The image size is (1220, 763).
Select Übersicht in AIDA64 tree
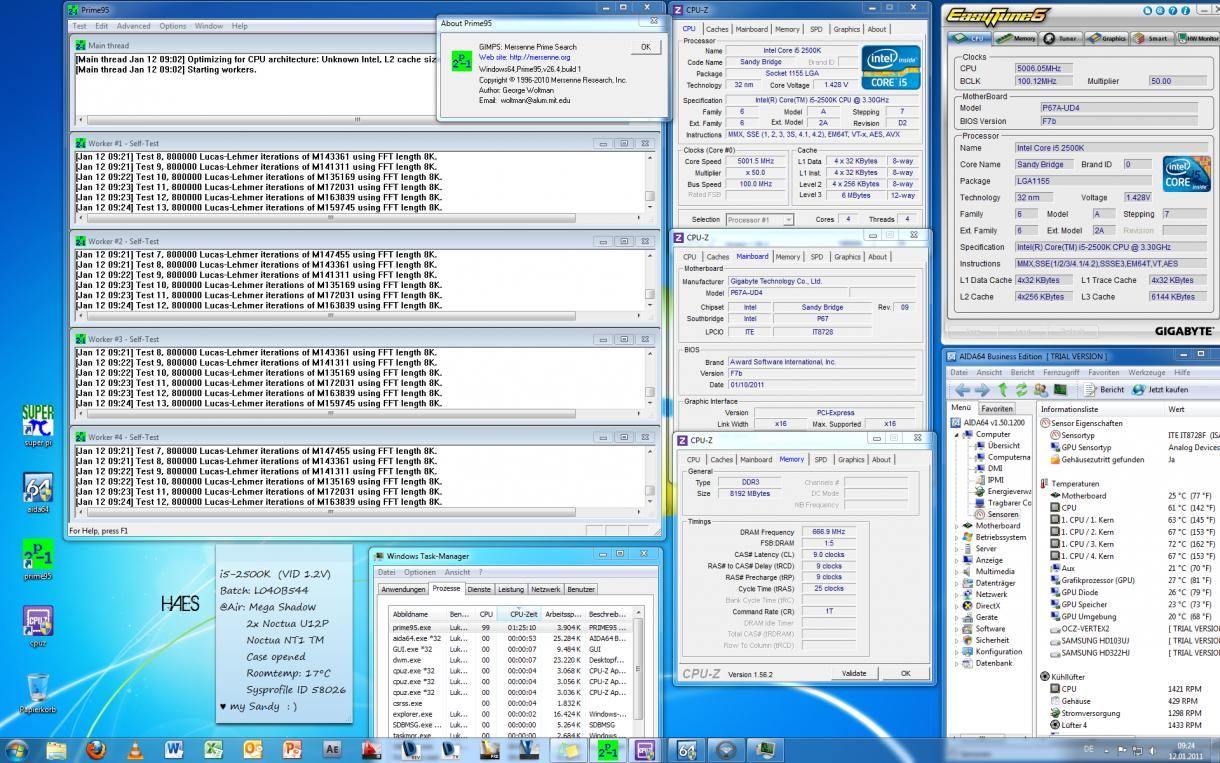click(x=1003, y=446)
